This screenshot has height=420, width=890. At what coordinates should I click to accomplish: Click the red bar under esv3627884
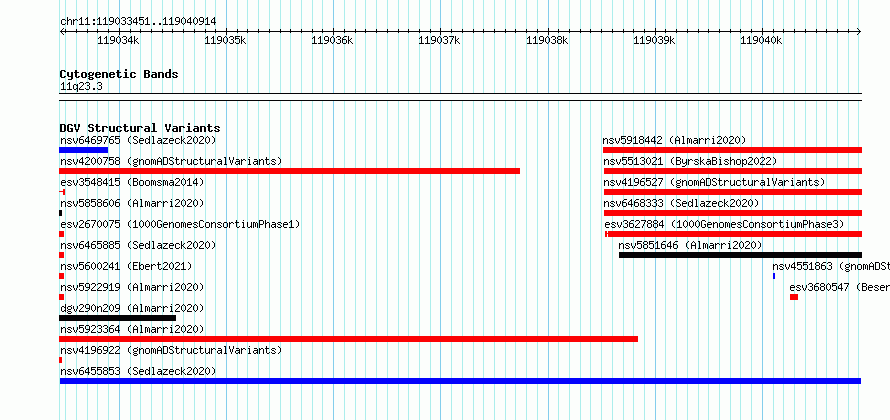(734, 234)
